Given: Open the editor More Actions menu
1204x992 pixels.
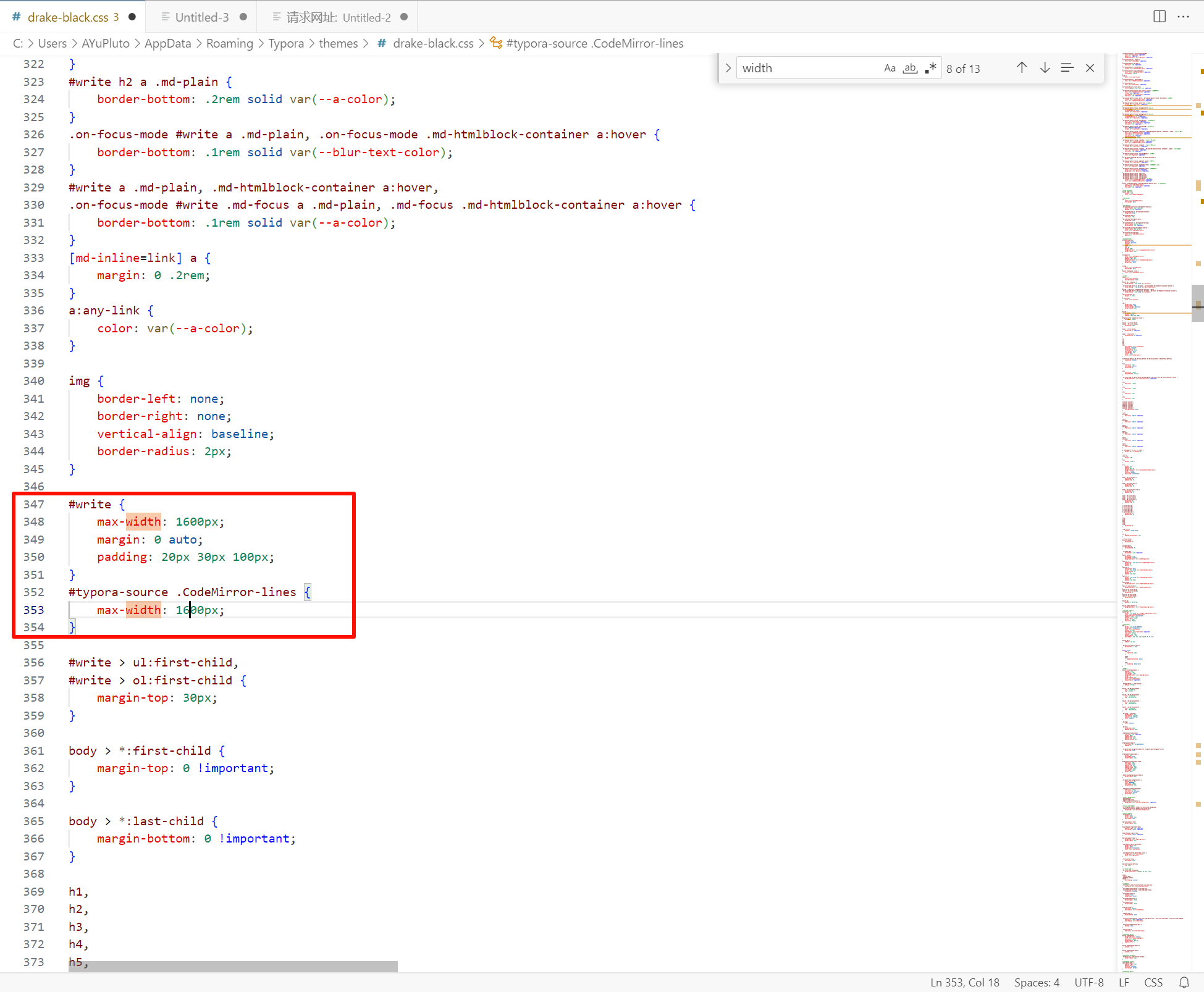Looking at the screenshot, I should pyautogui.click(x=1183, y=17).
